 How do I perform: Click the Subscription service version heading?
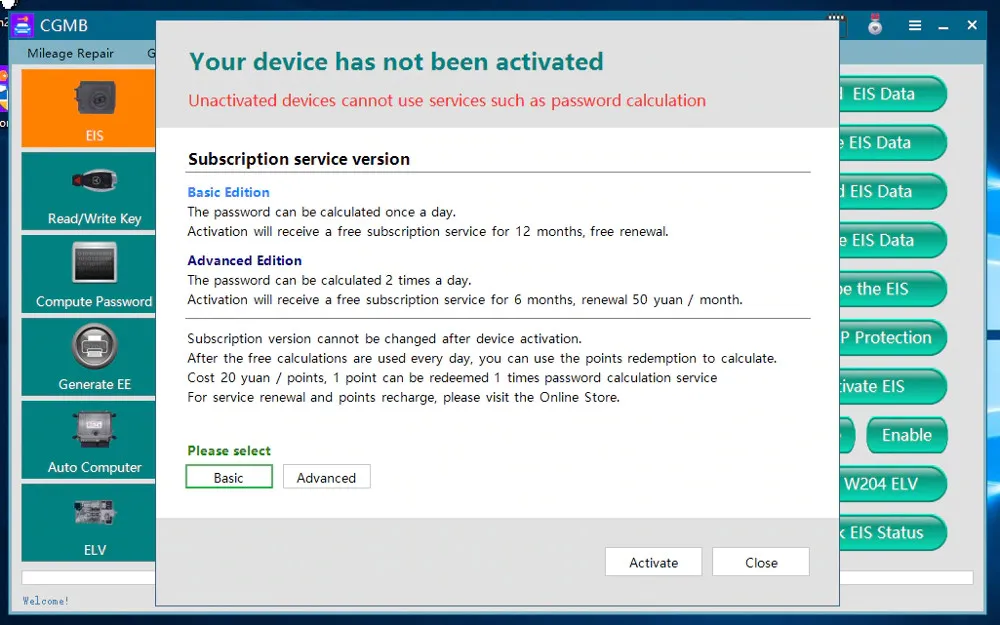pos(298,159)
